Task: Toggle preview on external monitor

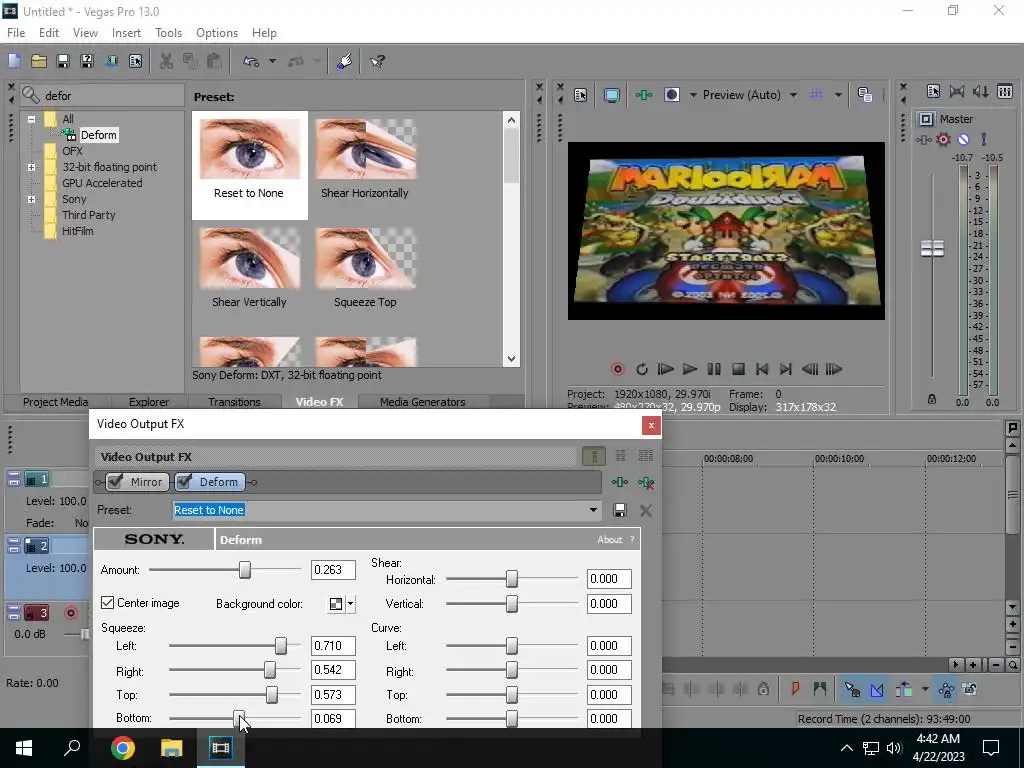Action: (x=611, y=95)
